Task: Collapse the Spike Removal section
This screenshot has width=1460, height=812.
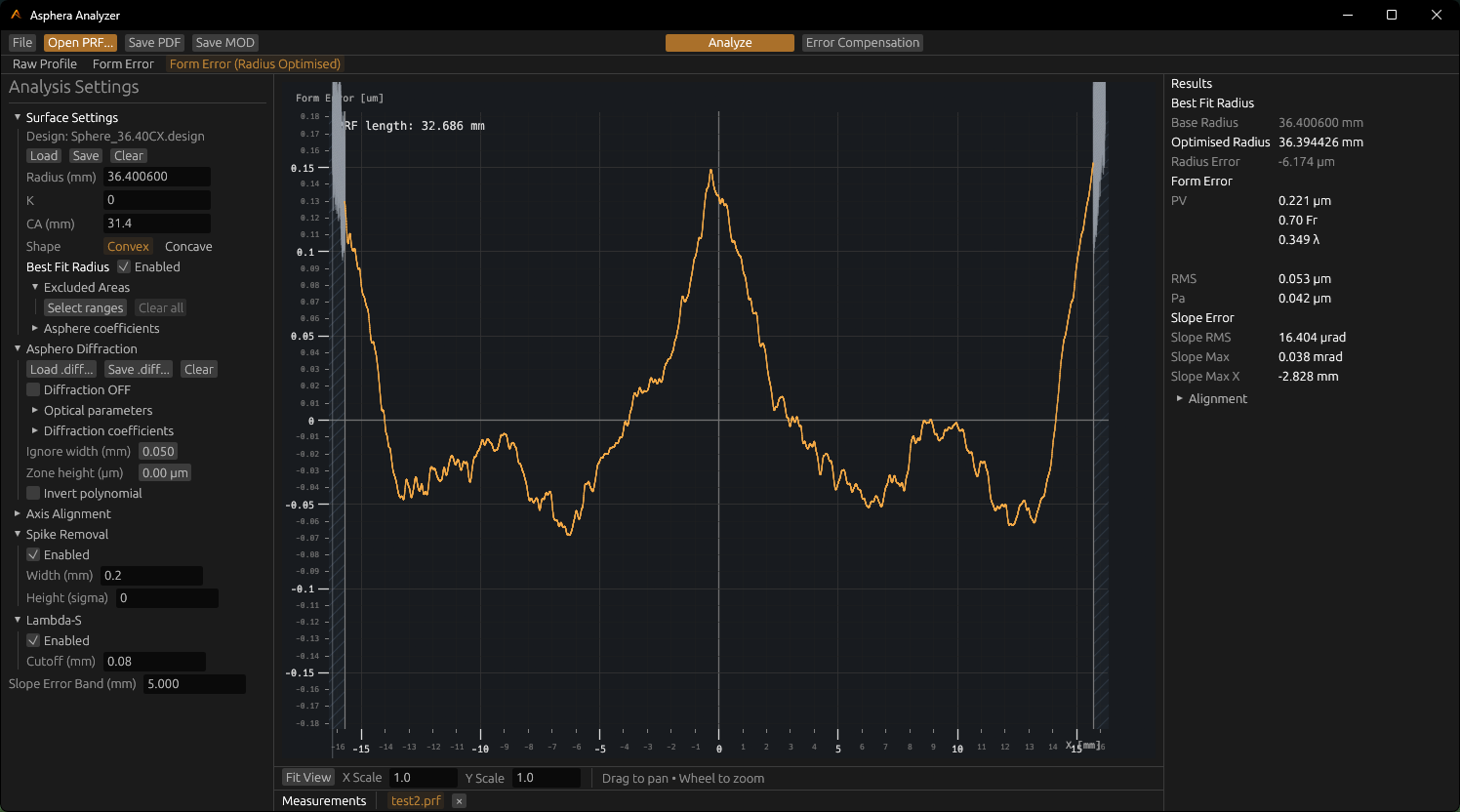Action: click(18, 534)
